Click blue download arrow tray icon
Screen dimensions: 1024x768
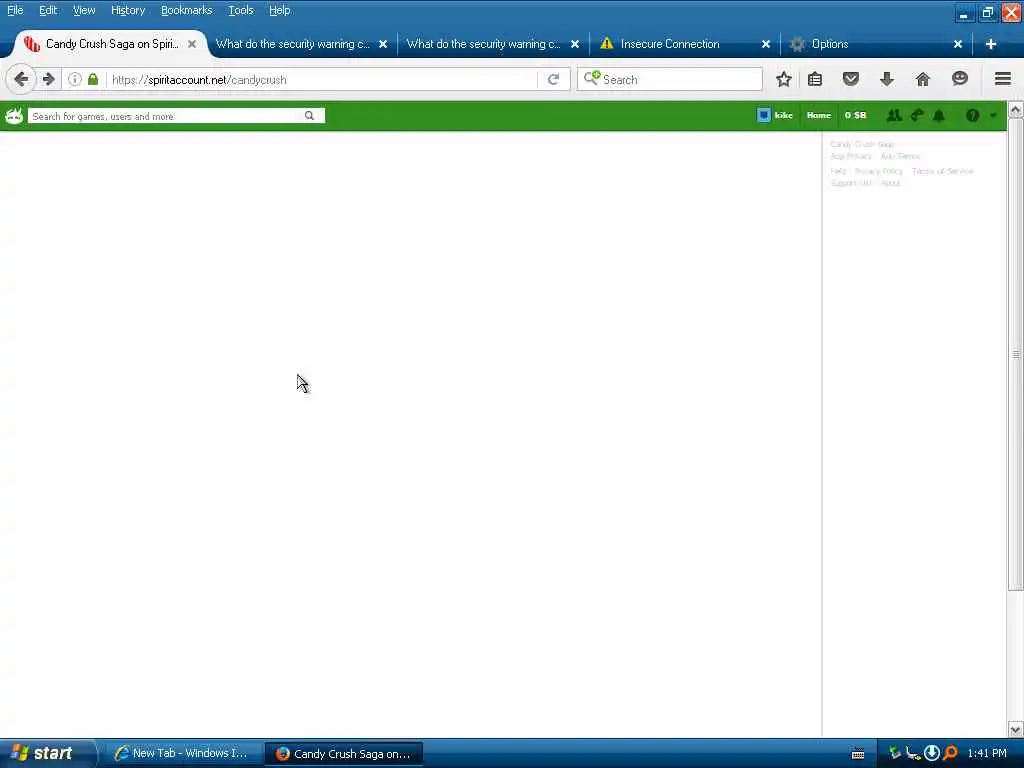[932, 753]
